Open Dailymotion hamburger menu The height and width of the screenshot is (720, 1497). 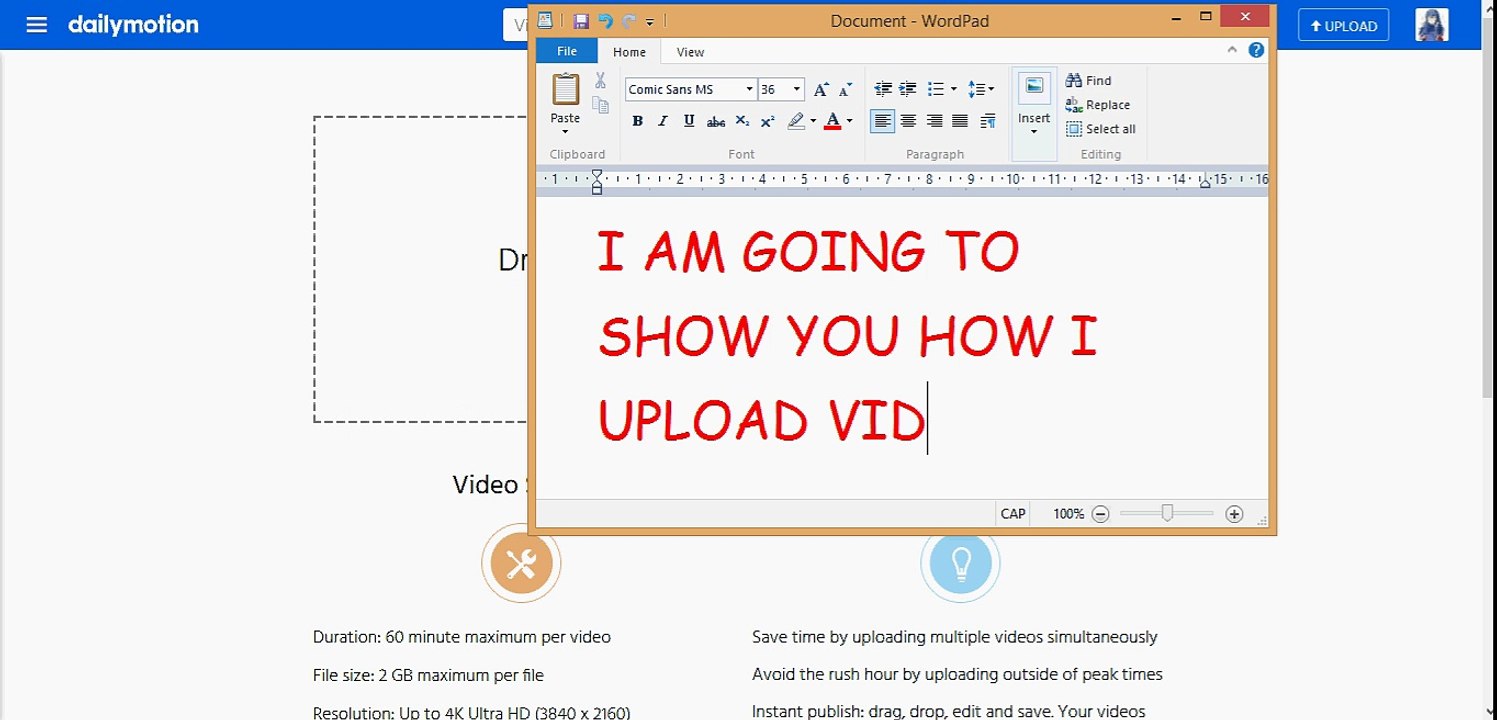point(37,25)
